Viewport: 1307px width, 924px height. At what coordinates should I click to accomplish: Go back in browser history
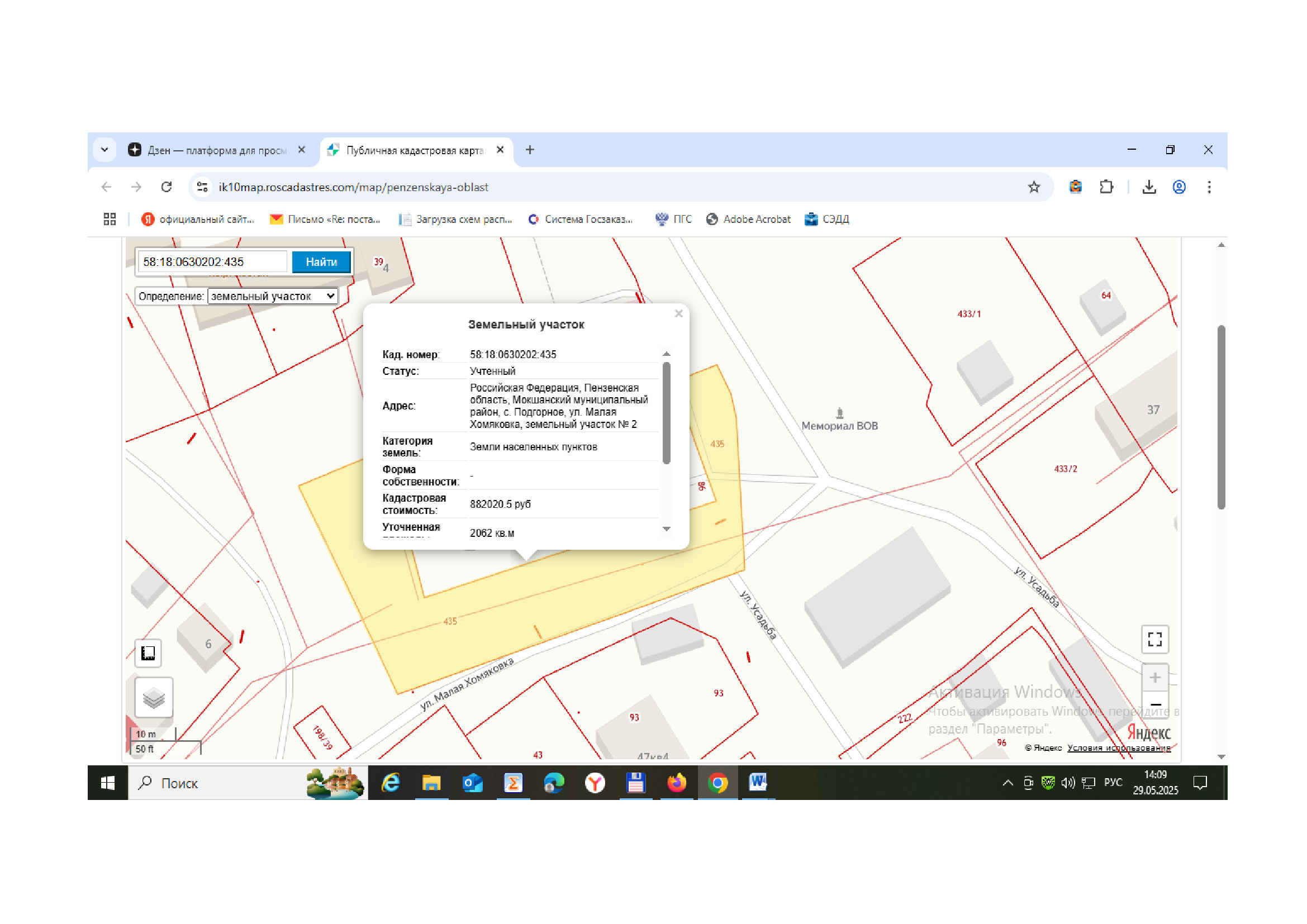107,187
